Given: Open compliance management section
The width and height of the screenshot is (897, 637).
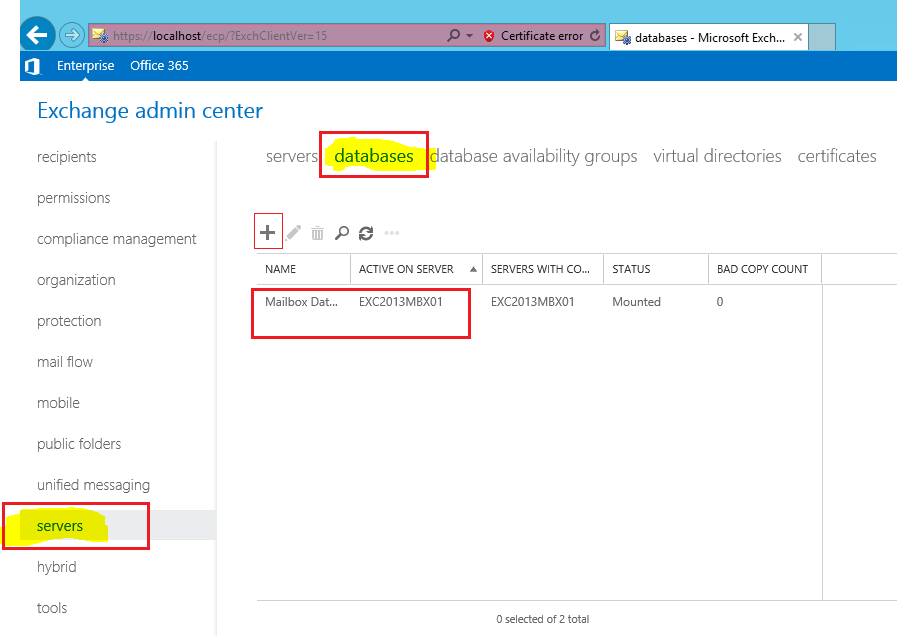Looking at the screenshot, I should pyautogui.click(x=116, y=239).
